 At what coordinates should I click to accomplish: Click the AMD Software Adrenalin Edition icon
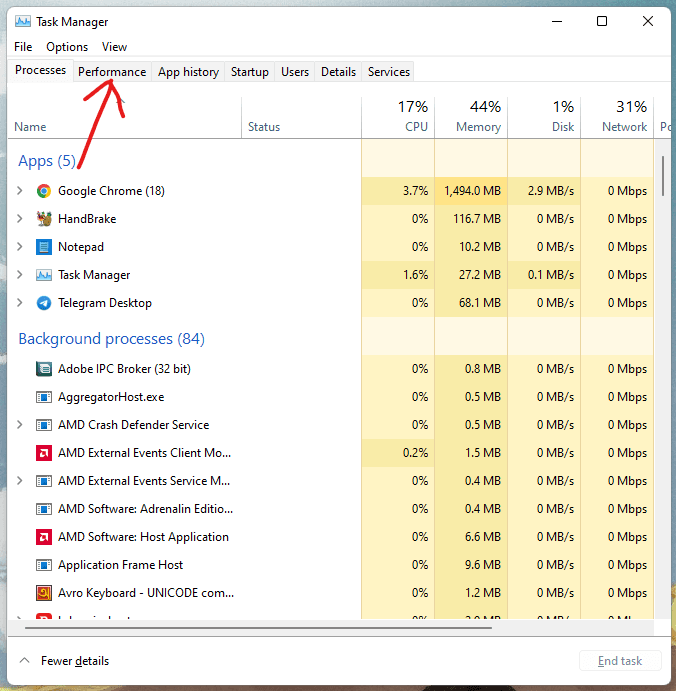tap(44, 509)
